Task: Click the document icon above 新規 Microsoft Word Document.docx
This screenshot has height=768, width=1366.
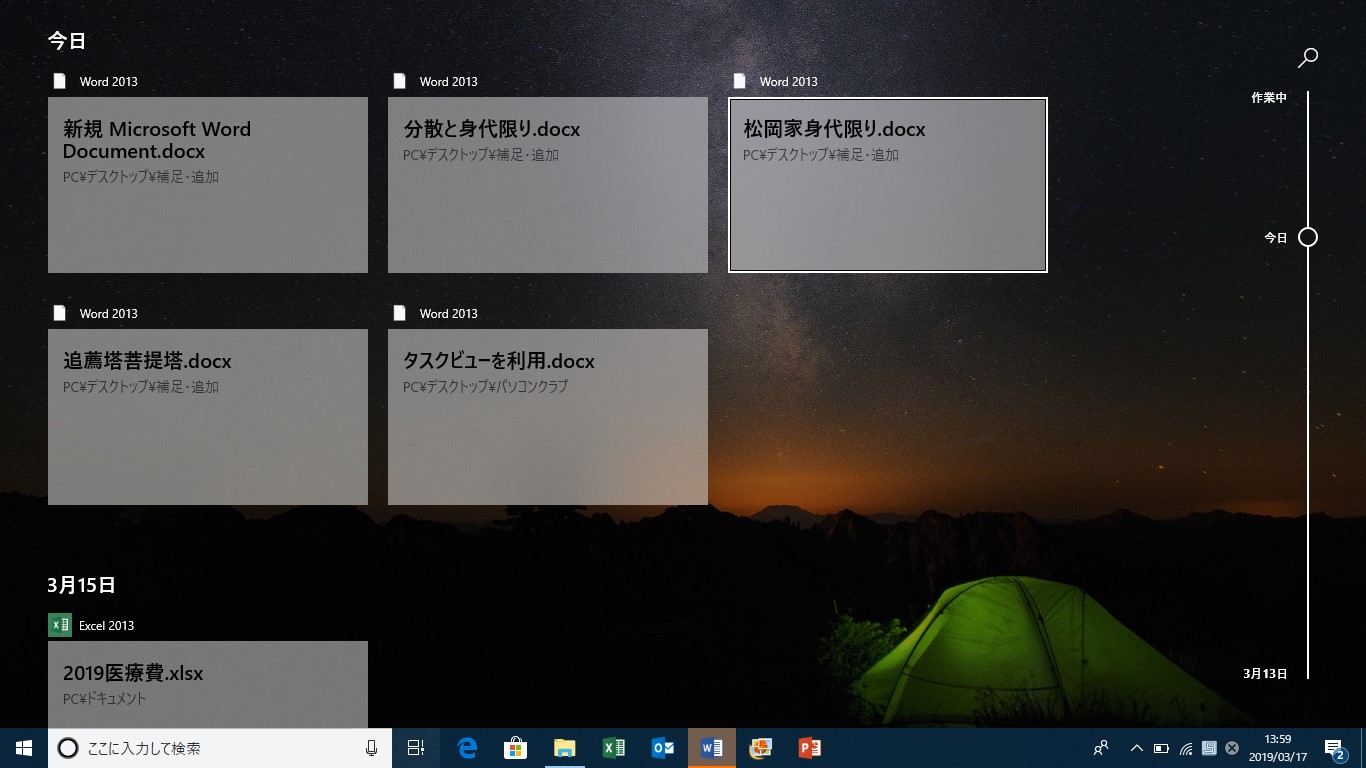Action: point(60,81)
